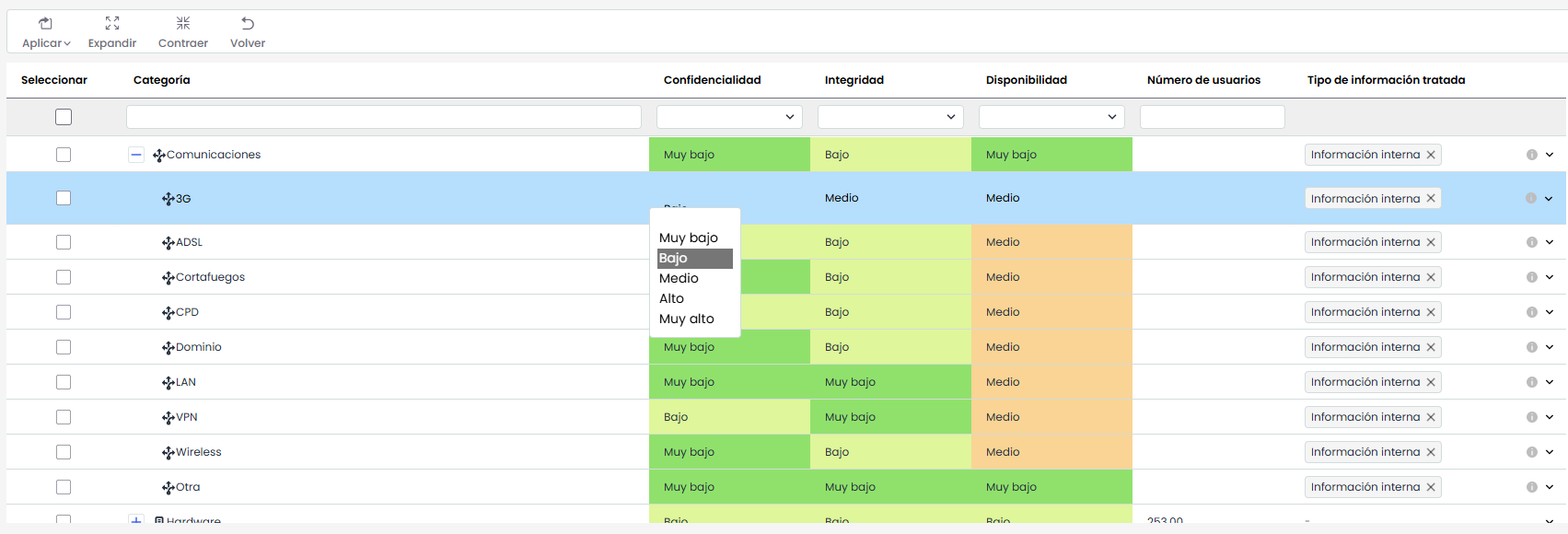Open the Disponibilidad filter dropdown
This screenshot has height=534, width=1568.
pos(1051,117)
